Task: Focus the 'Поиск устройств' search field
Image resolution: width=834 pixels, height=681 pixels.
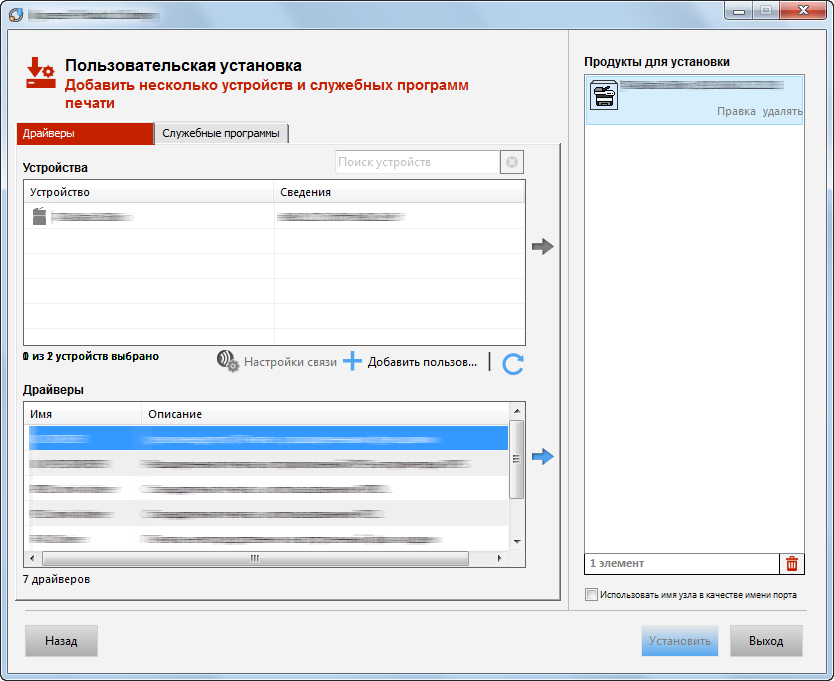Action: point(418,162)
